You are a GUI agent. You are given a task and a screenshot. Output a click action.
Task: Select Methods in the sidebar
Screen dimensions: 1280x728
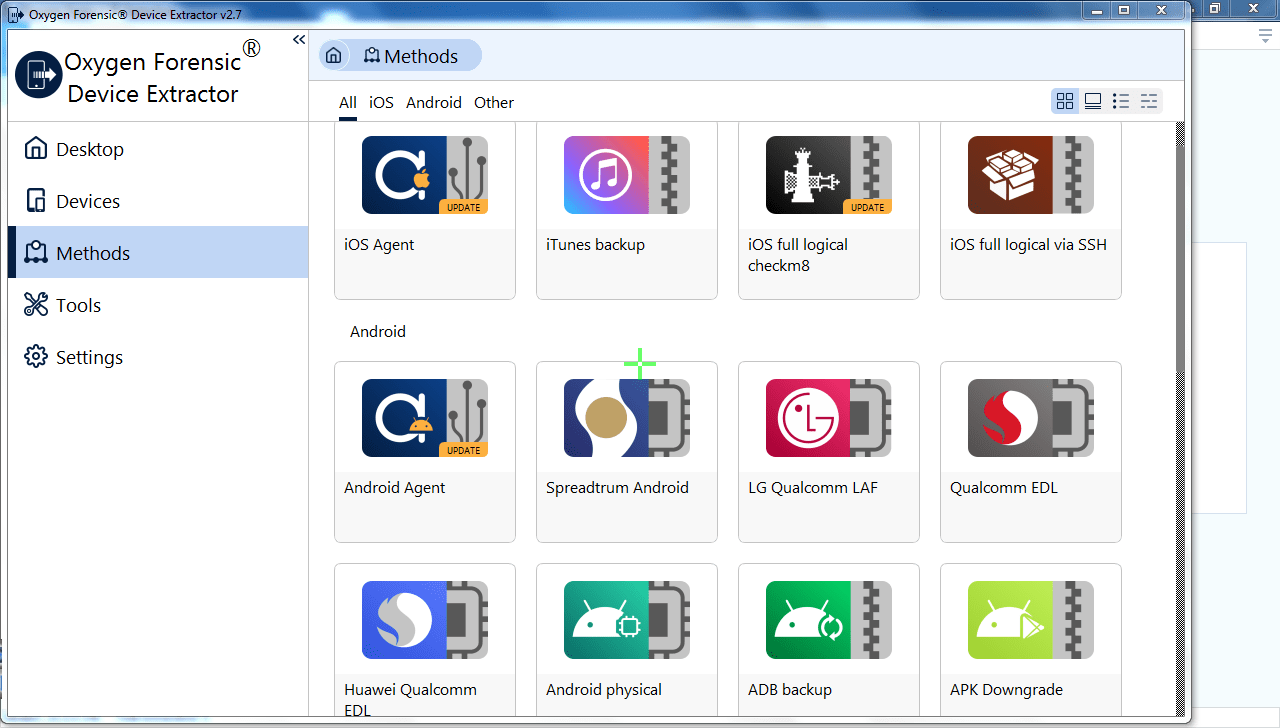coord(158,253)
